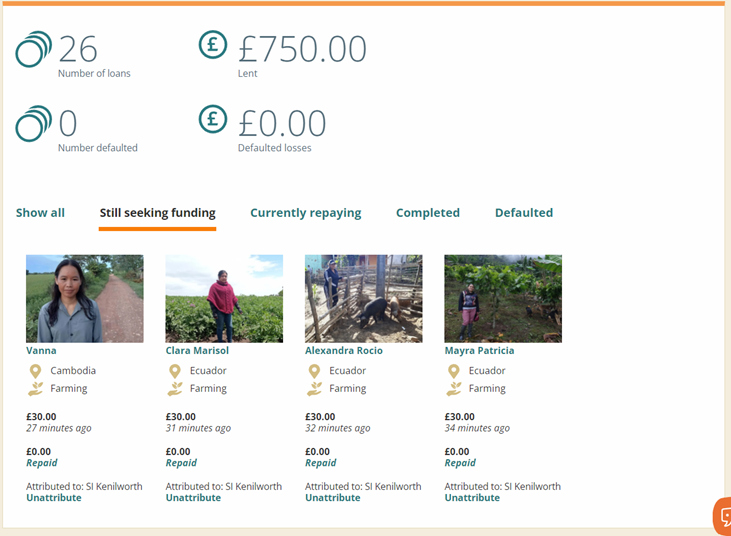The width and height of the screenshot is (731, 536).
Task: Click the Still seeking funding tab
Action: pos(157,213)
